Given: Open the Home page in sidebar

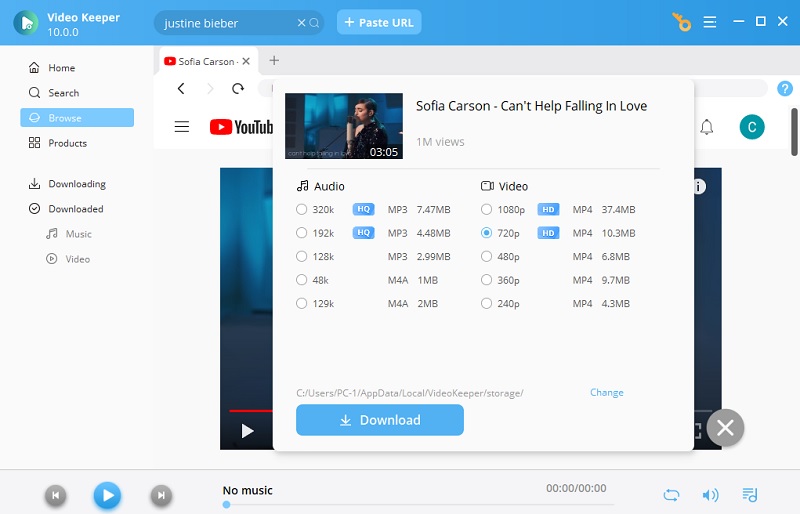Looking at the screenshot, I should point(61,68).
